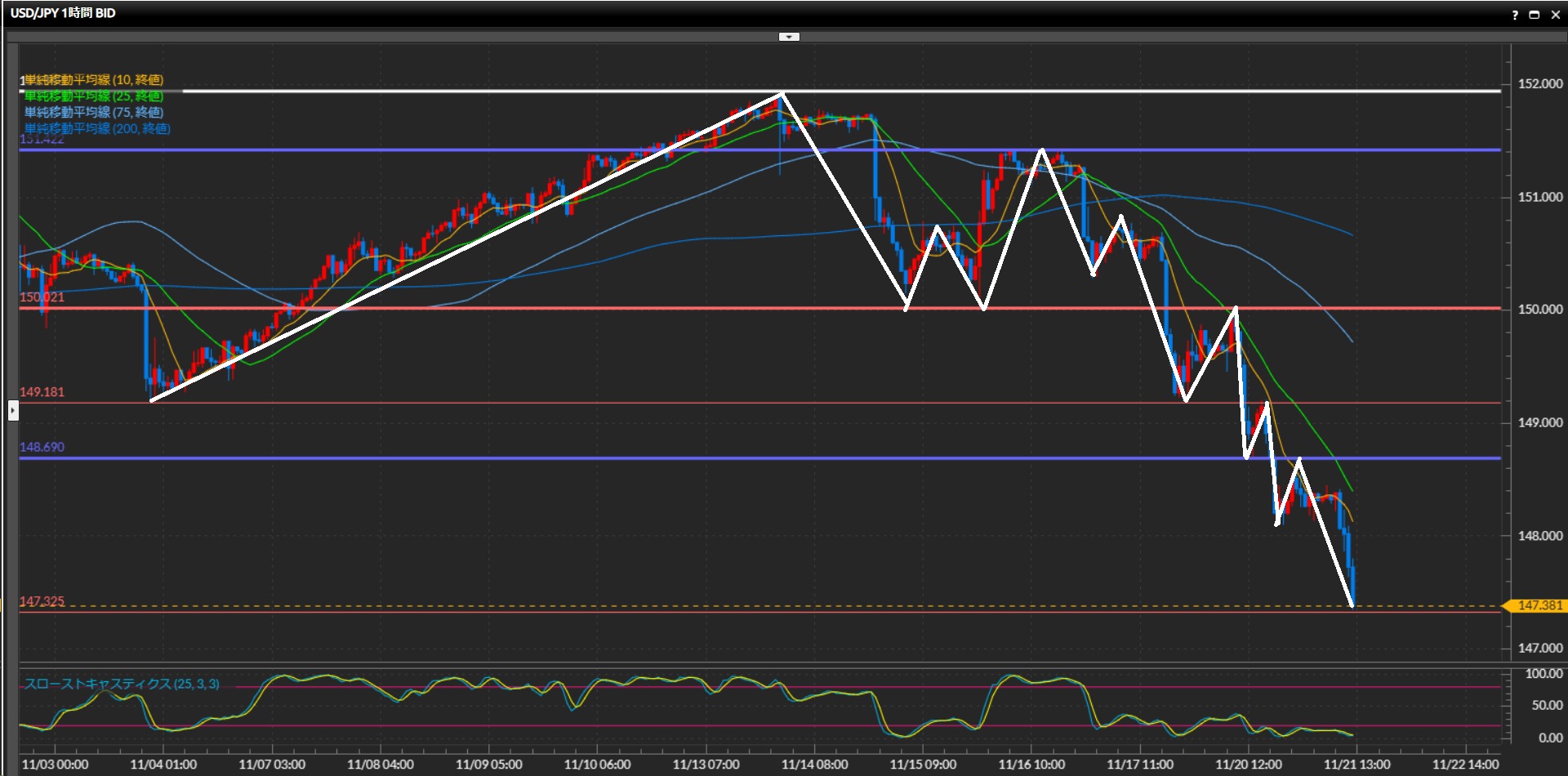Open the スローストキャスティクス (25, 3, 3) indicator label
Screen dimensions: 1568x776
(x=122, y=684)
